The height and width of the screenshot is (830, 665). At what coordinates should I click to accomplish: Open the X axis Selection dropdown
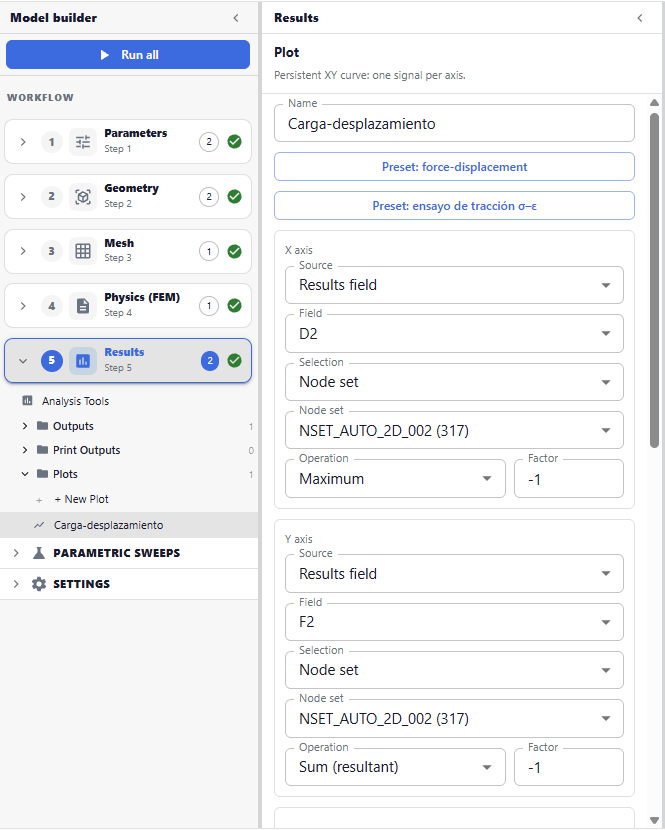coord(454,382)
